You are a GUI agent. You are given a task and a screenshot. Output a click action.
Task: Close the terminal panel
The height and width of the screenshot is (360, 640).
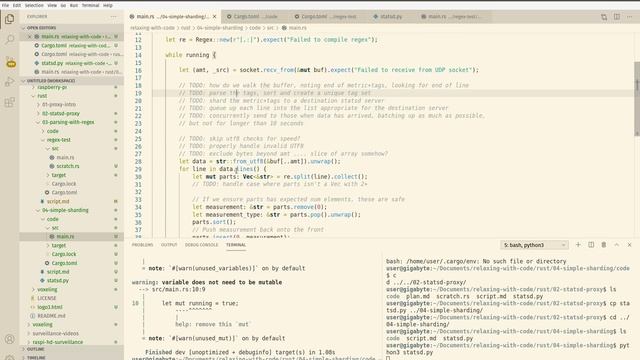(x=629, y=244)
